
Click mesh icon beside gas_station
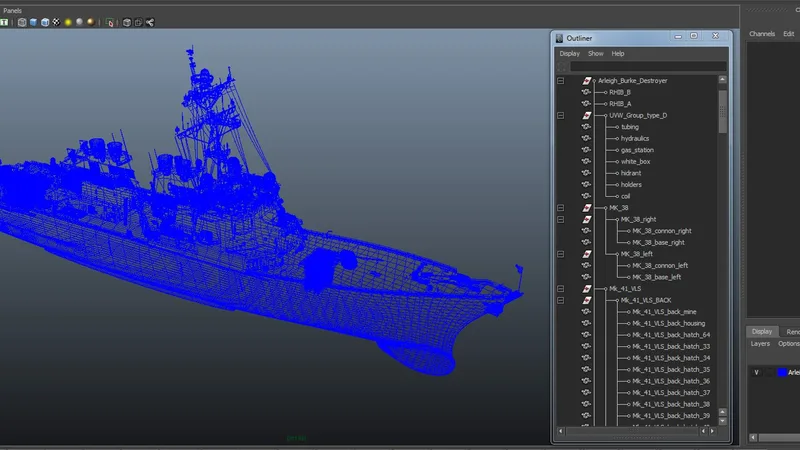[586, 150]
